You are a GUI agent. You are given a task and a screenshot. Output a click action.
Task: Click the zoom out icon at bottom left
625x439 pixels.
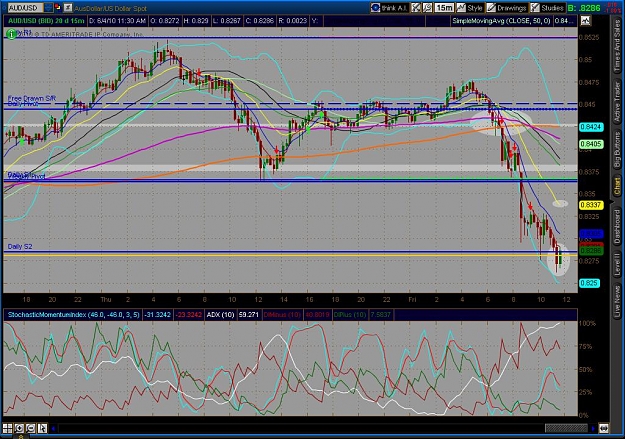pyautogui.click(x=31, y=428)
